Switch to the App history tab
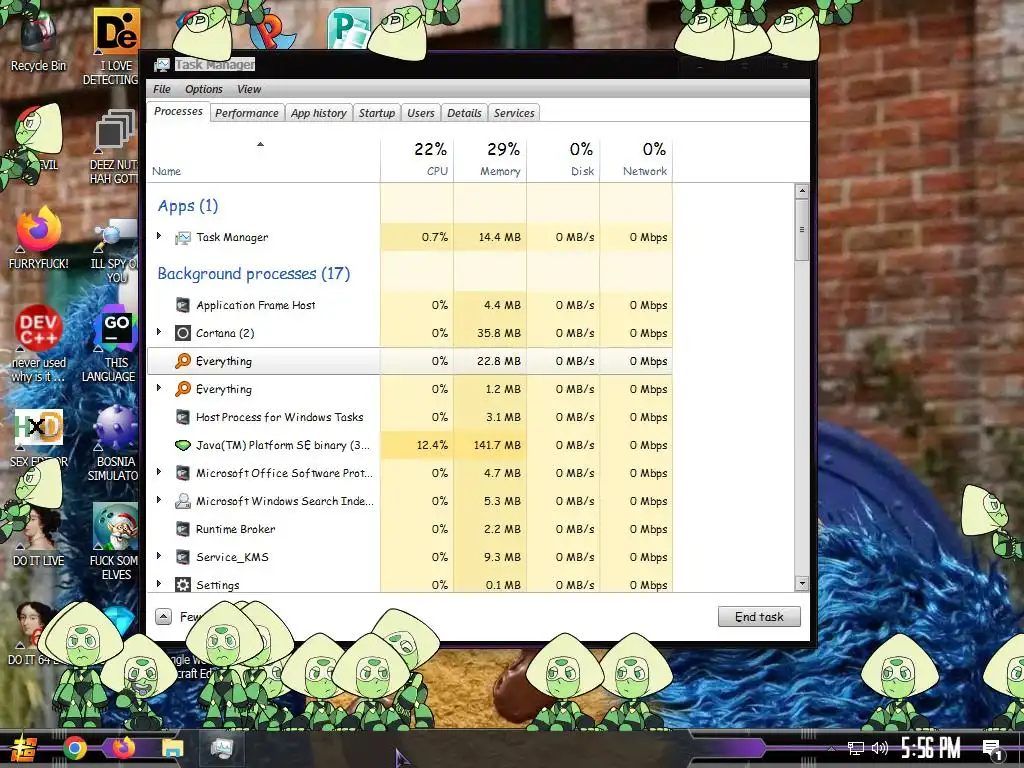The height and width of the screenshot is (768, 1024). 319,113
